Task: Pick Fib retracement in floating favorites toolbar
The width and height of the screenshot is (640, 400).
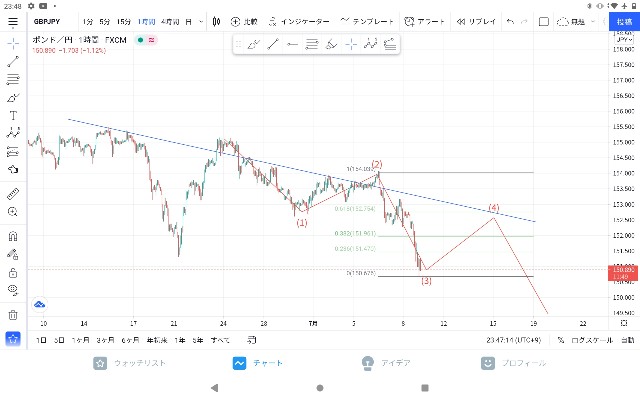Action: pyautogui.click(x=312, y=44)
